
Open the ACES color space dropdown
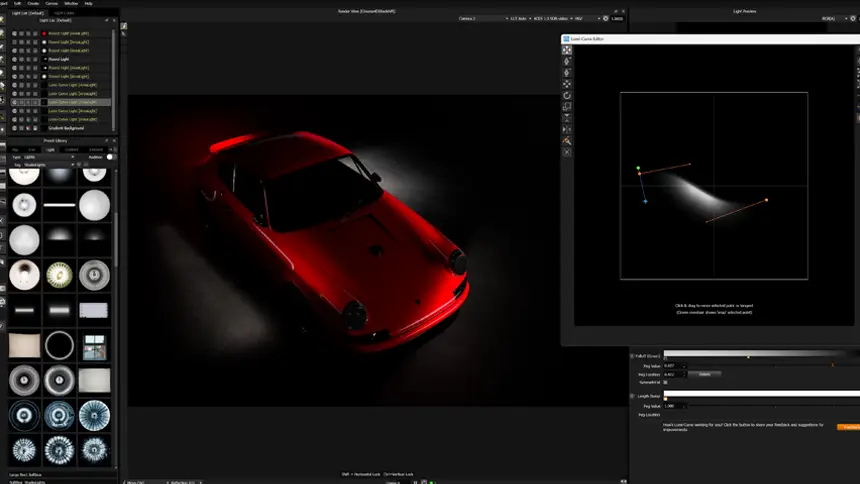coord(553,18)
